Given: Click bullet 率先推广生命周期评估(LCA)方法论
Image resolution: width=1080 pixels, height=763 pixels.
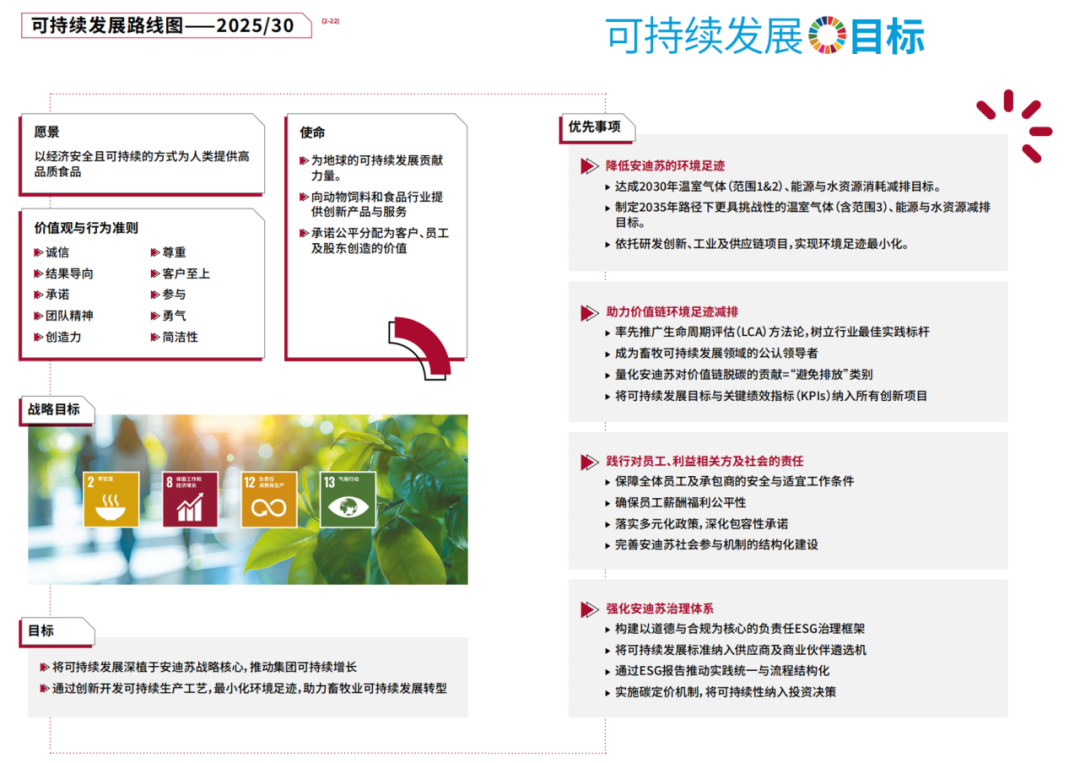Looking at the screenshot, I should click(x=771, y=332).
